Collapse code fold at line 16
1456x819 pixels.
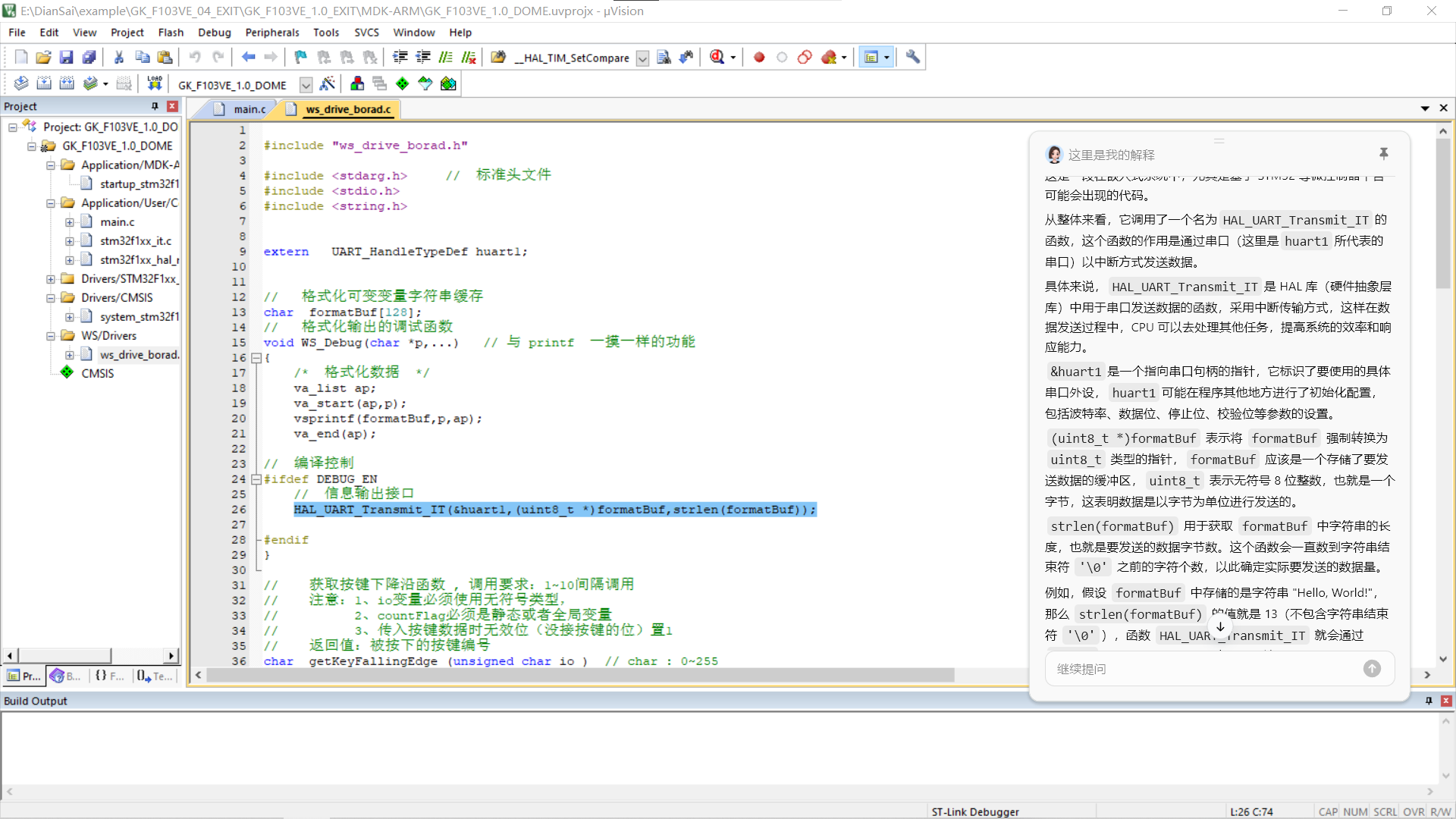coord(256,358)
